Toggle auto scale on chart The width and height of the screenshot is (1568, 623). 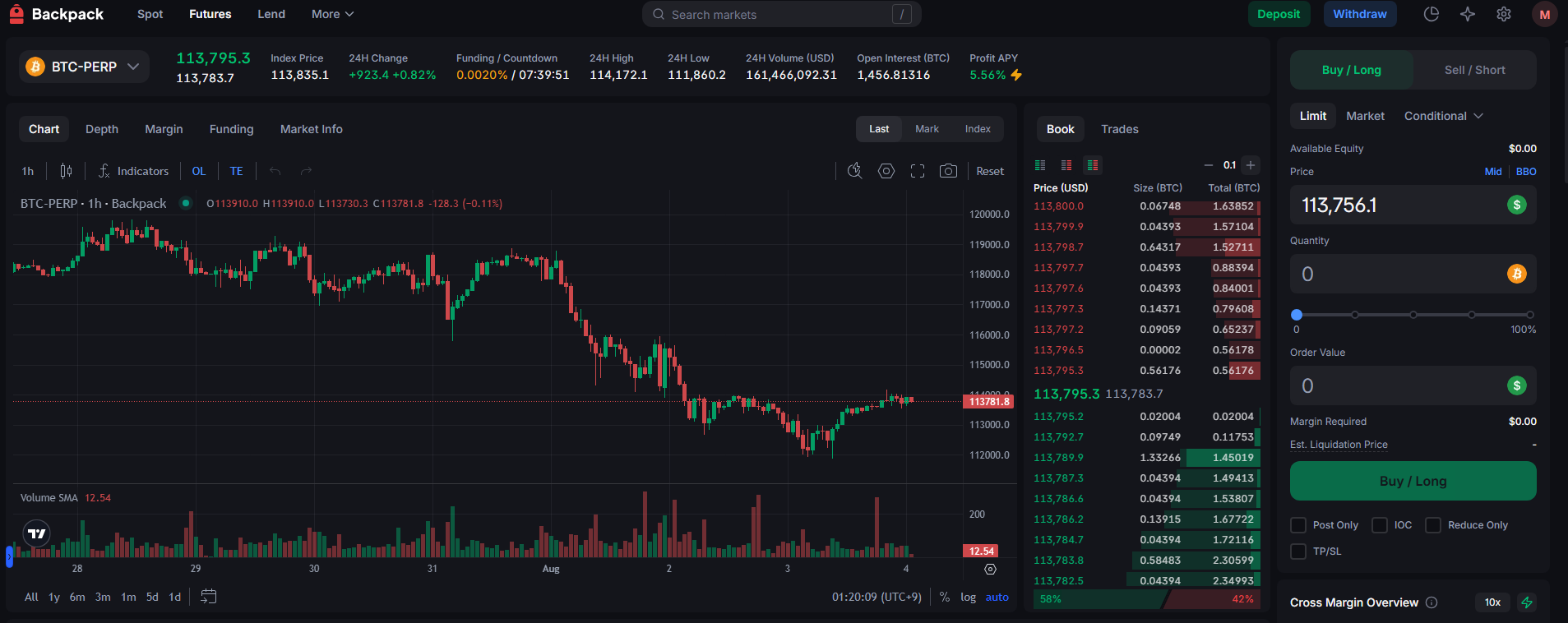(x=997, y=597)
